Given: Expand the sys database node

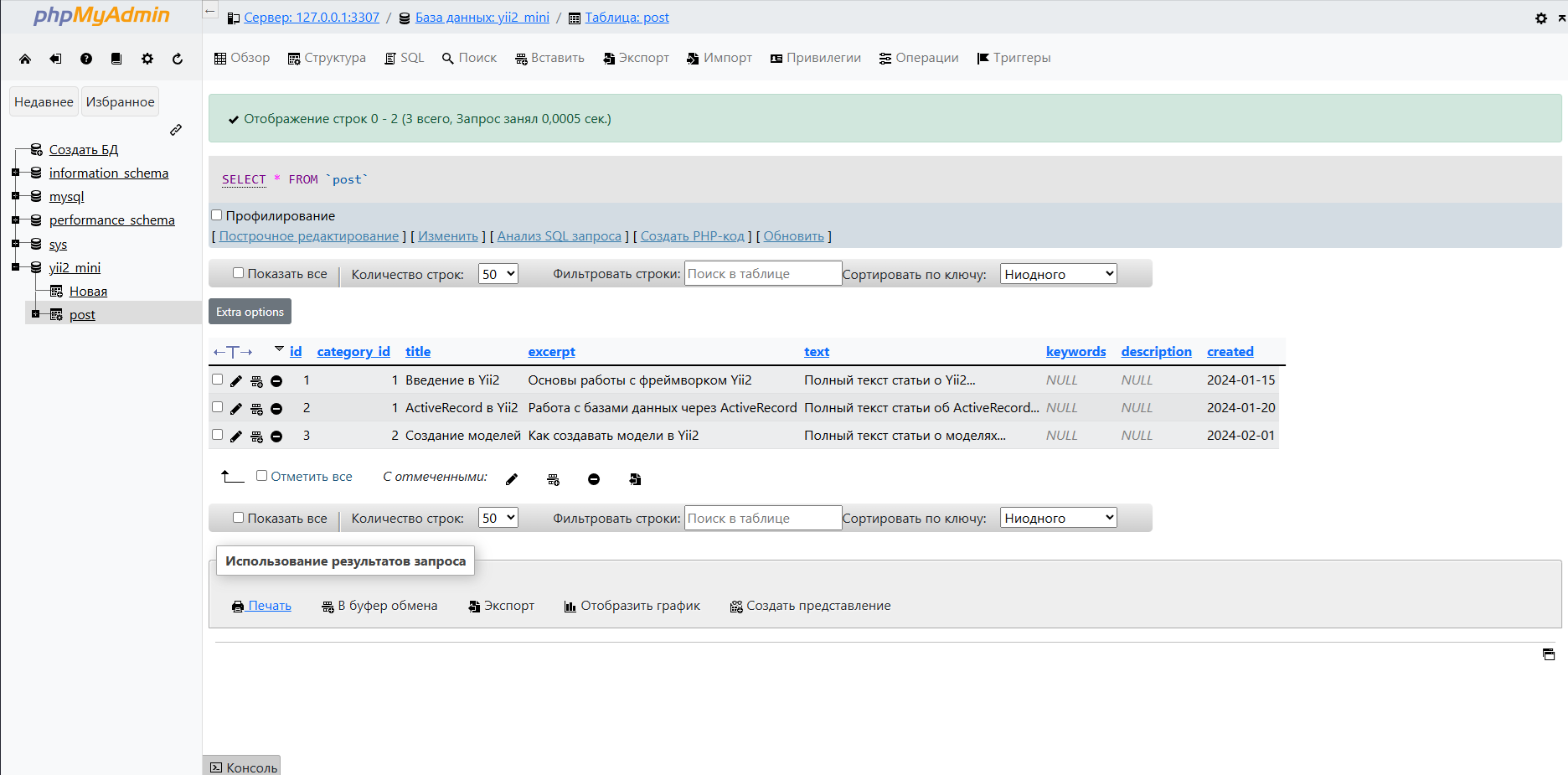Looking at the screenshot, I should (x=15, y=244).
